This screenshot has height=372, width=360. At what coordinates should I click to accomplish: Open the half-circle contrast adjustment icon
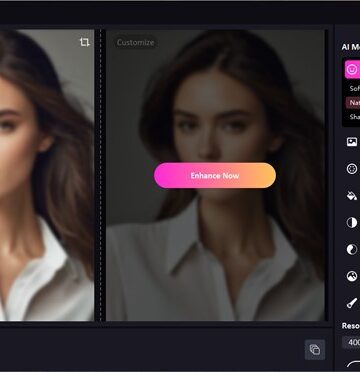352,223
